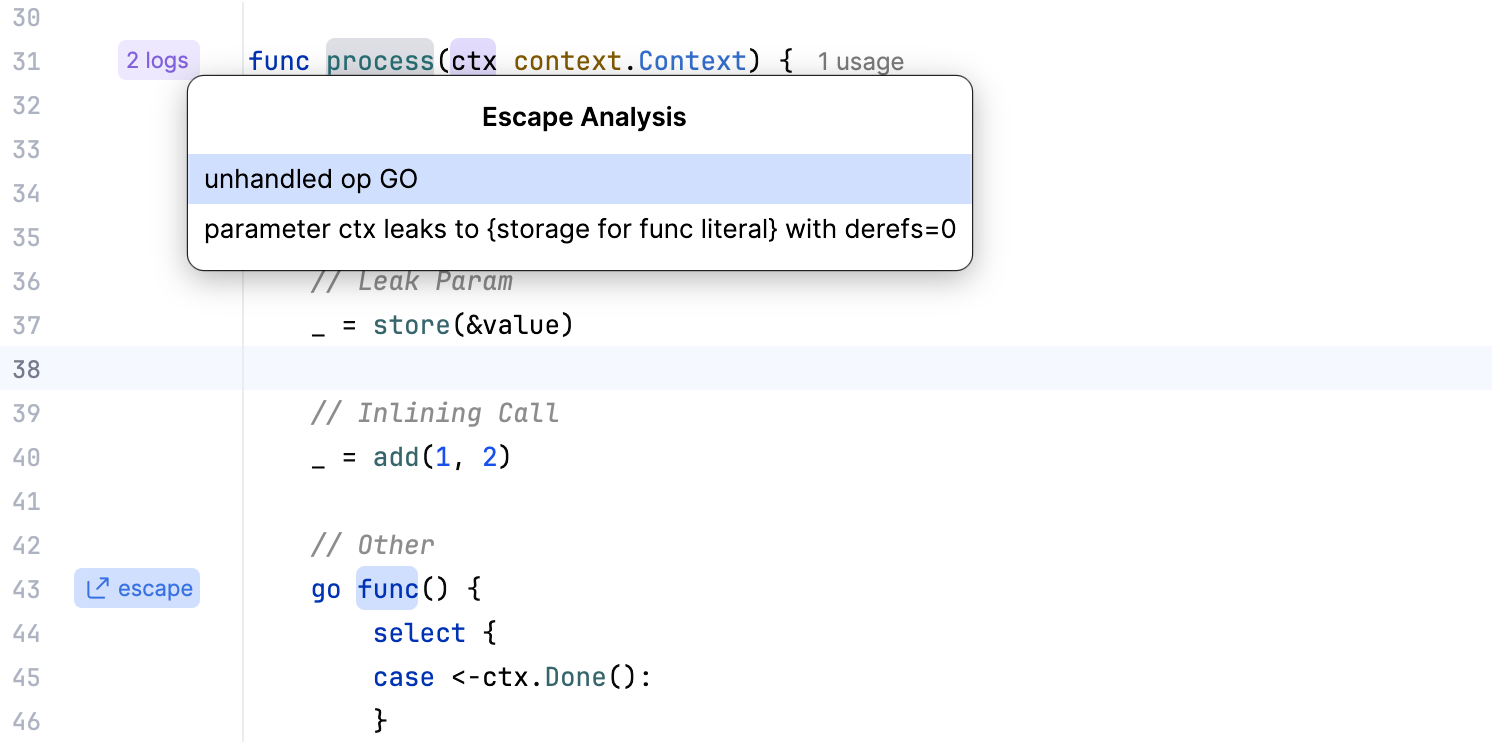Select "parameter ctx leaks to" popup entry
The width and height of the screenshot is (1492, 742).
[x=580, y=230]
